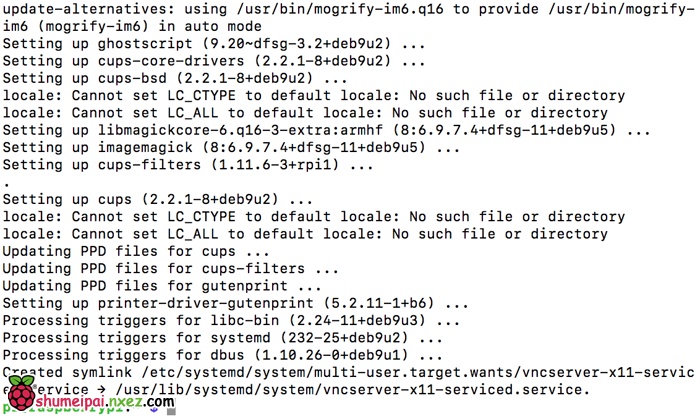
Task: Click the "Setting up imagemagick" line
Action: (231, 147)
